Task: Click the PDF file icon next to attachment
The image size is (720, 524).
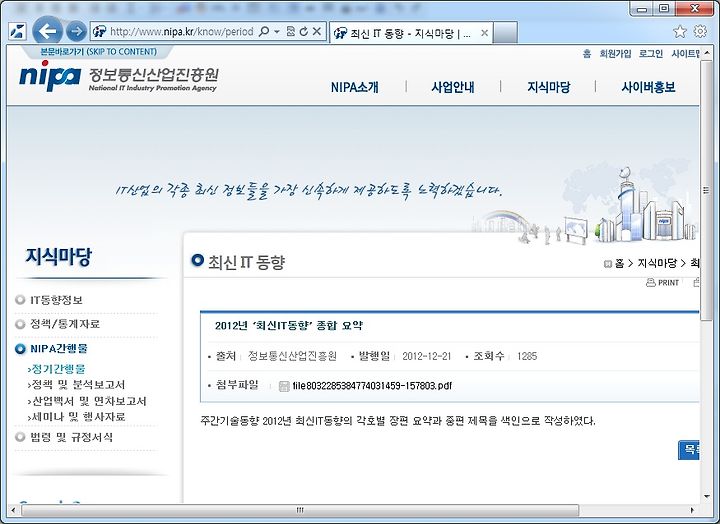Action: [x=284, y=386]
